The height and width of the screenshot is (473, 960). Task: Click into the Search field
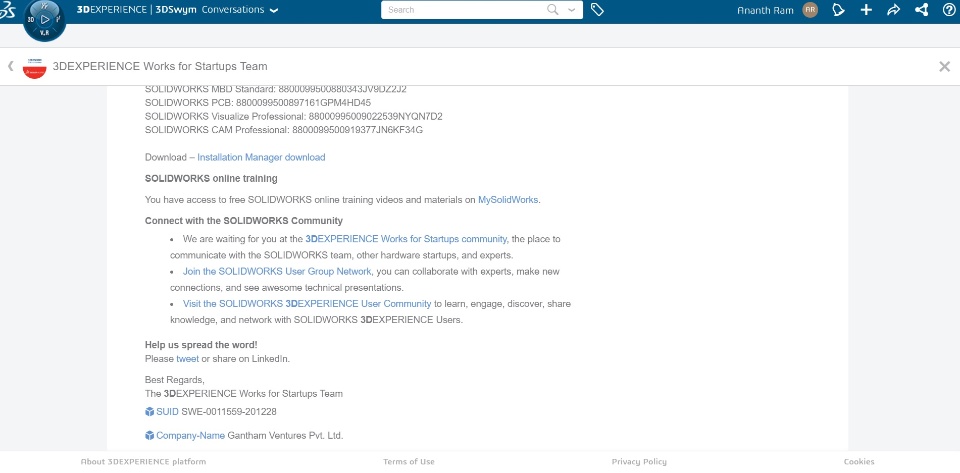pos(460,10)
